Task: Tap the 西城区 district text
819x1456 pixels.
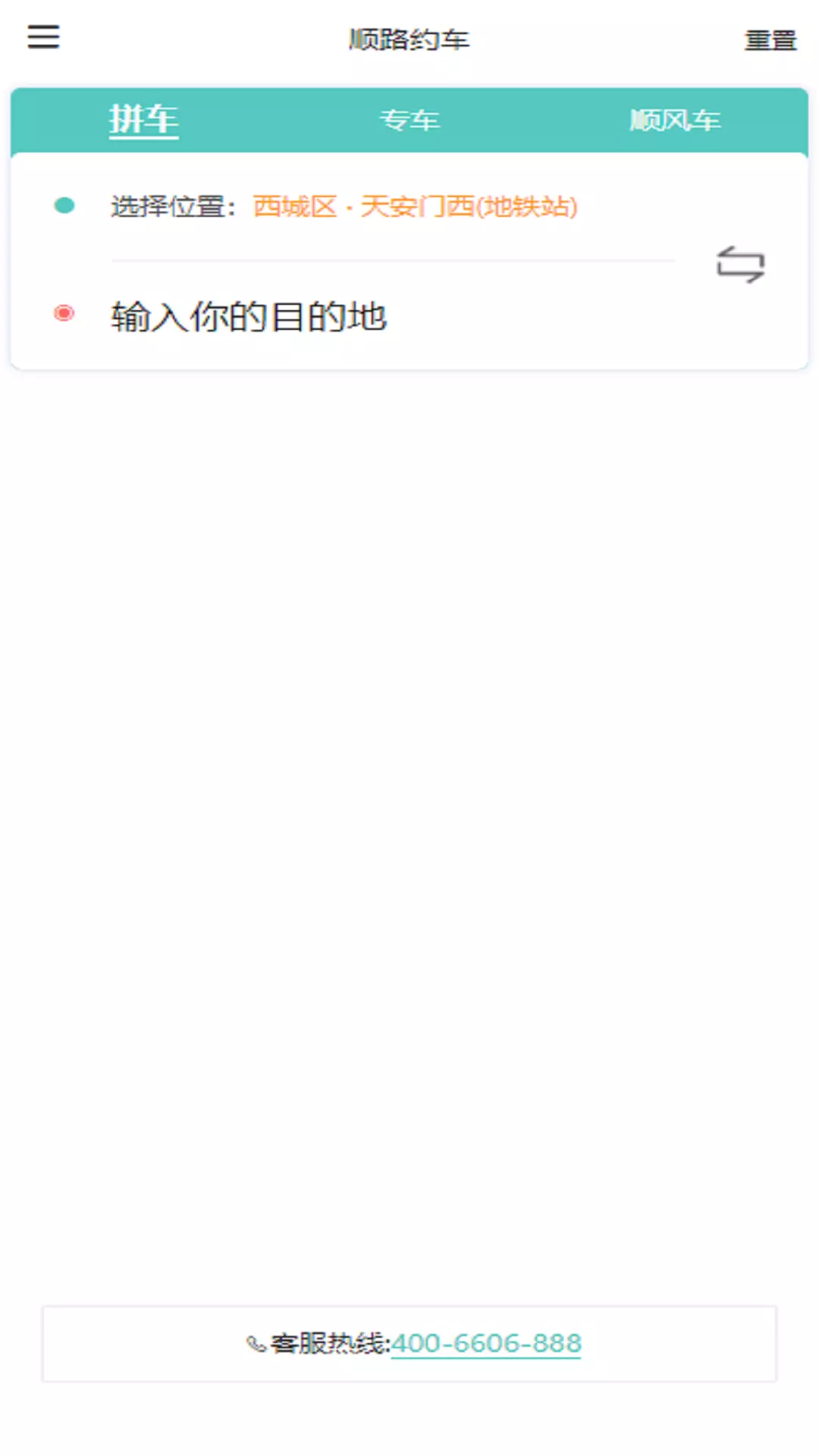Action: pos(294,206)
